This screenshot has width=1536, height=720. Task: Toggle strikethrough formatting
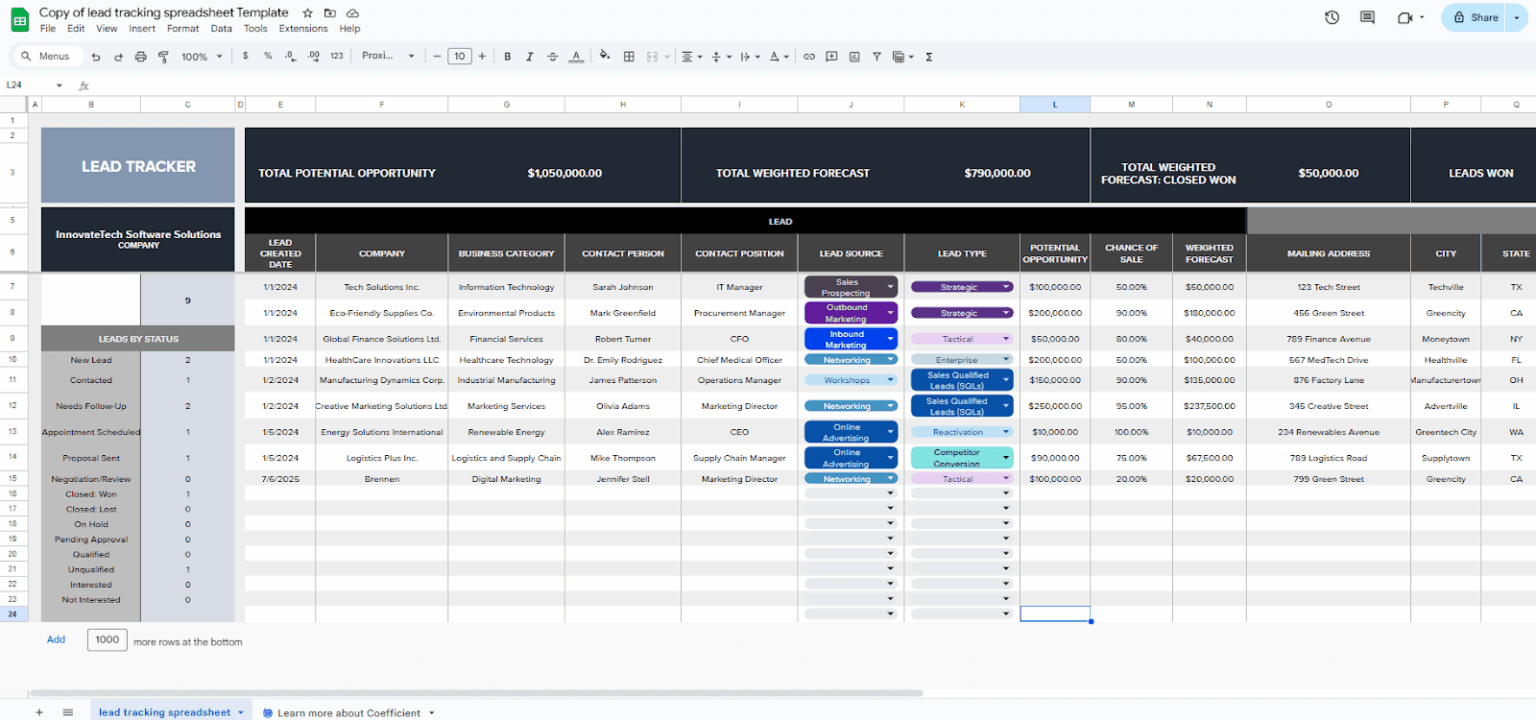551,56
